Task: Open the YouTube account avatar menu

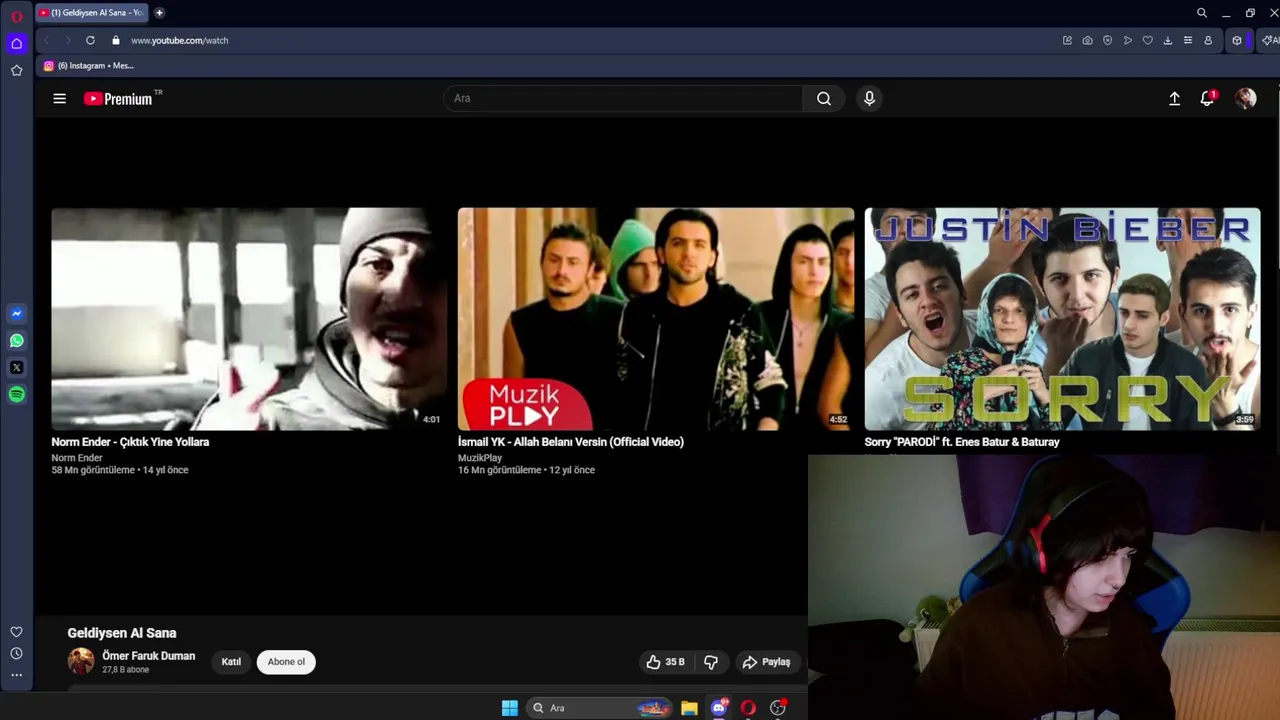Action: click(1245, 98)
